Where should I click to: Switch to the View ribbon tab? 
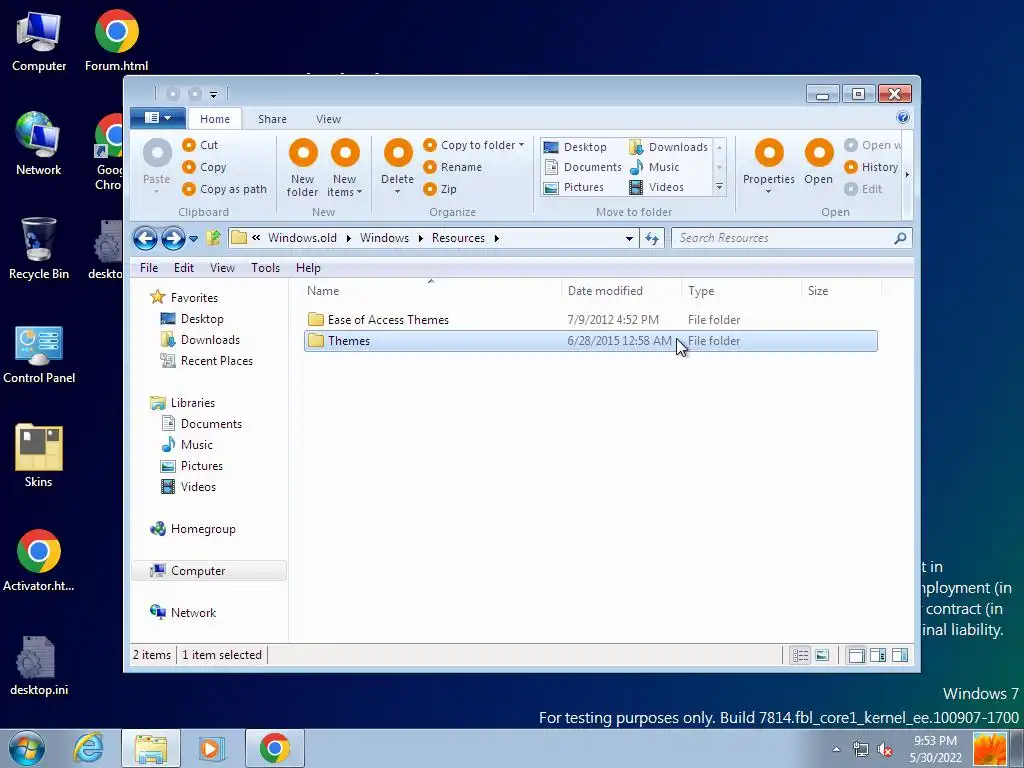point(328,119)
